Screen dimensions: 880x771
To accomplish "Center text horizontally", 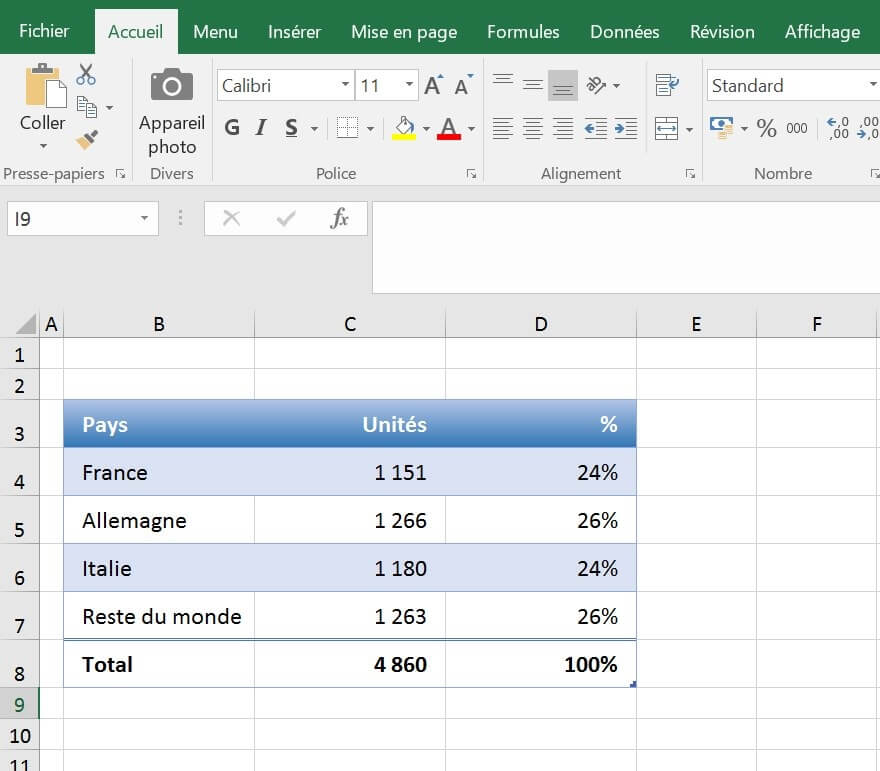I will (x=533, y=128).
